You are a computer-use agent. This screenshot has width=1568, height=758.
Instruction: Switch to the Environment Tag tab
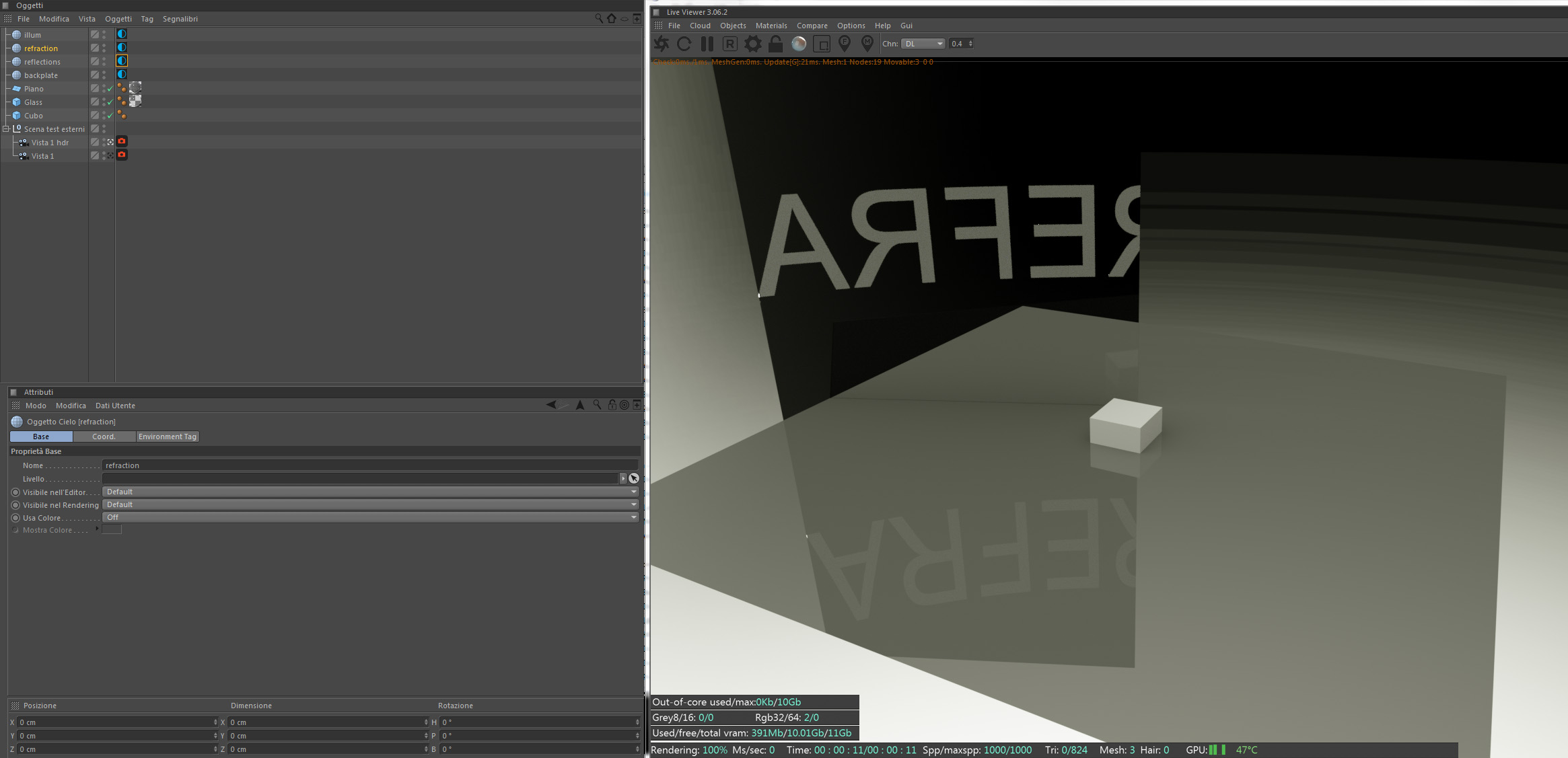pos(168,437)
